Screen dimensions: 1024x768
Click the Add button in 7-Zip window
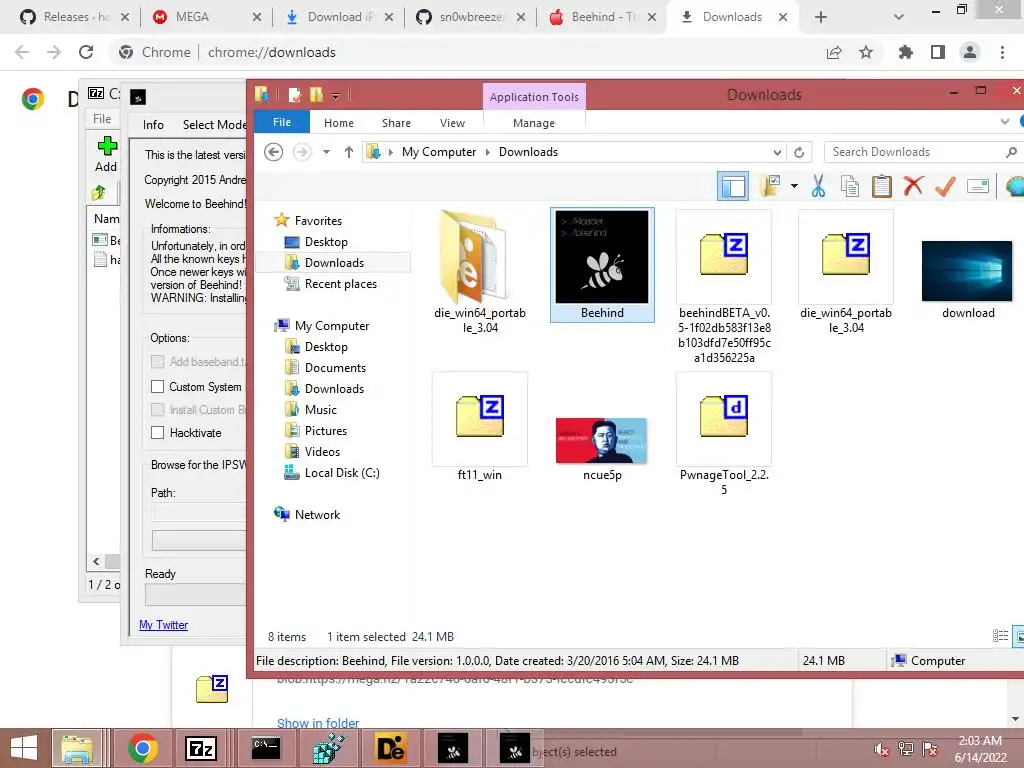point(106,155)
